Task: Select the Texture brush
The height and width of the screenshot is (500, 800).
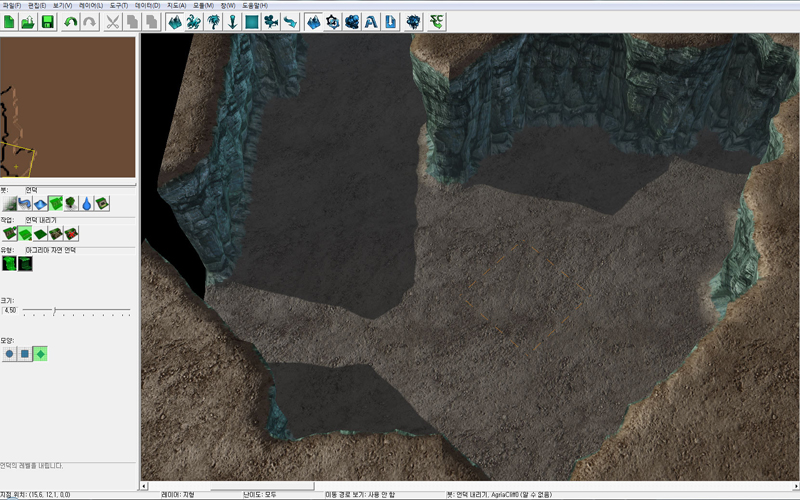Action: [9, 204]
